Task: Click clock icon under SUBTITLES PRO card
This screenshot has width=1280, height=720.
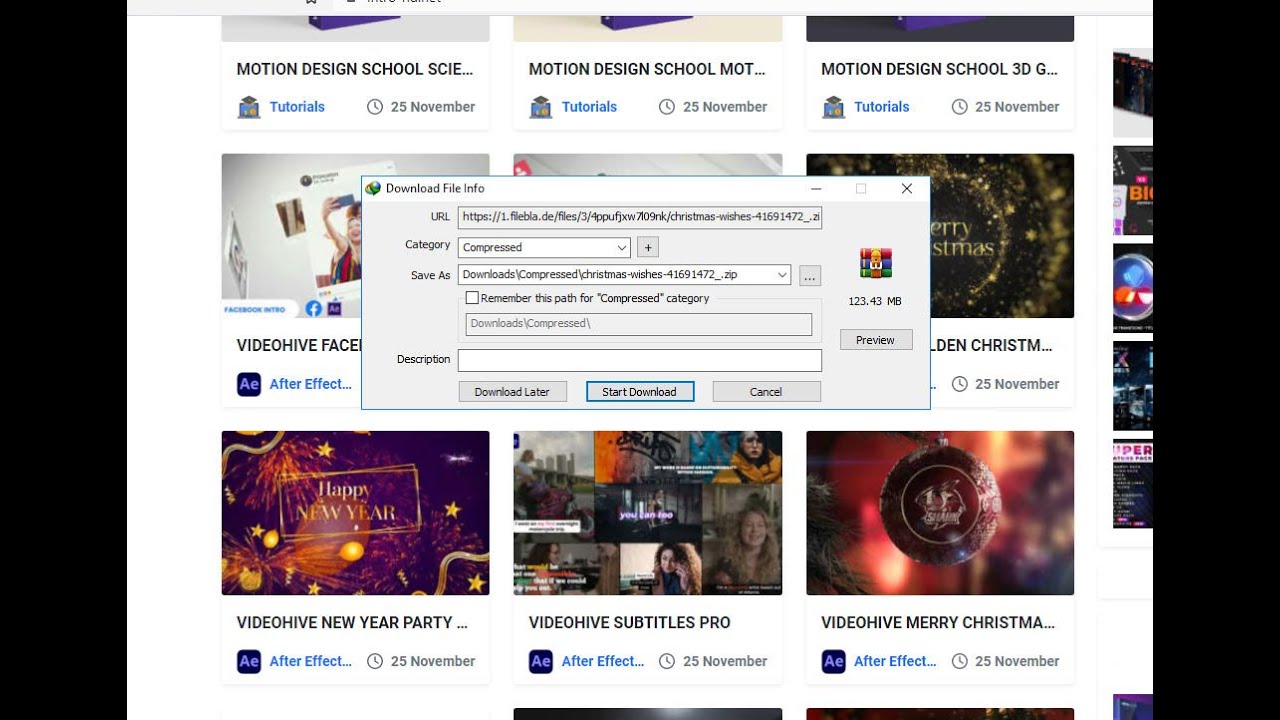Action: coord(667,661)
